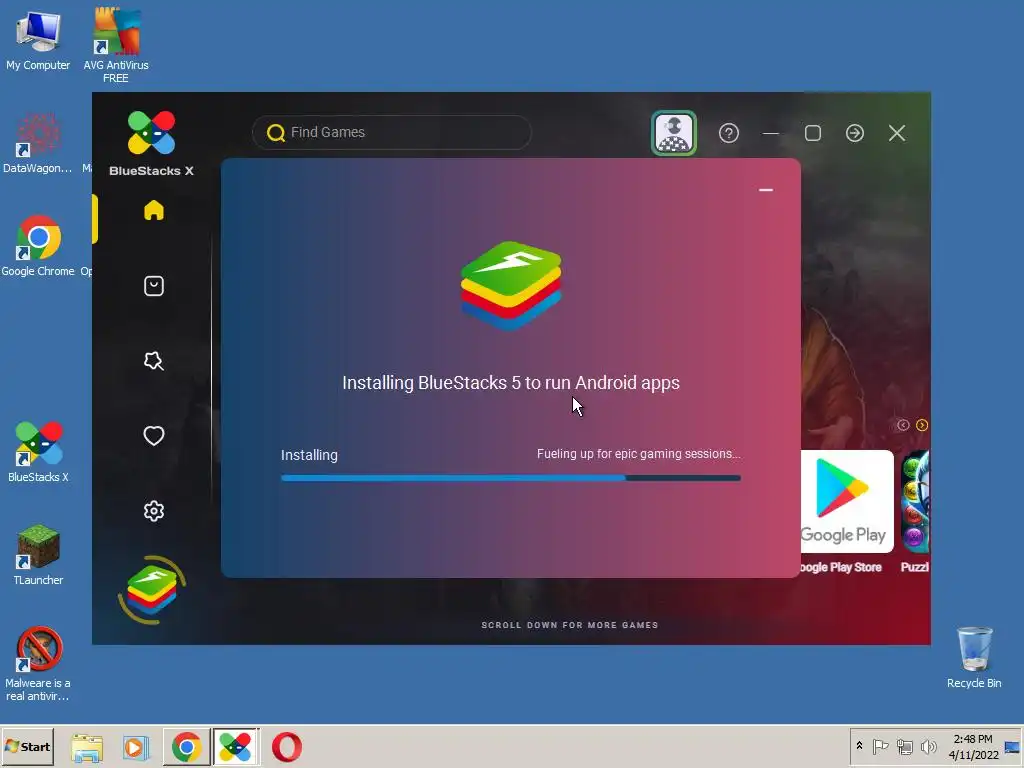Viewport: 1024px width, 768px height.
Task: Click the BlueStacks 5 loading icon in sidebar
Action: point(152,590)
